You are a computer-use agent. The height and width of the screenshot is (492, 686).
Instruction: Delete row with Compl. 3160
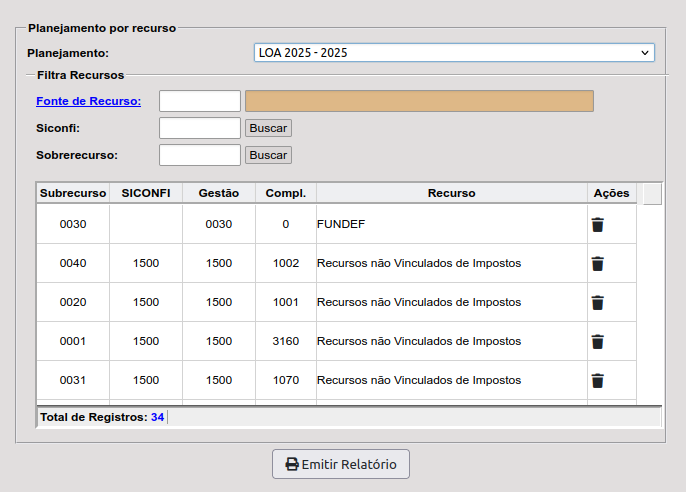(597, 342)
